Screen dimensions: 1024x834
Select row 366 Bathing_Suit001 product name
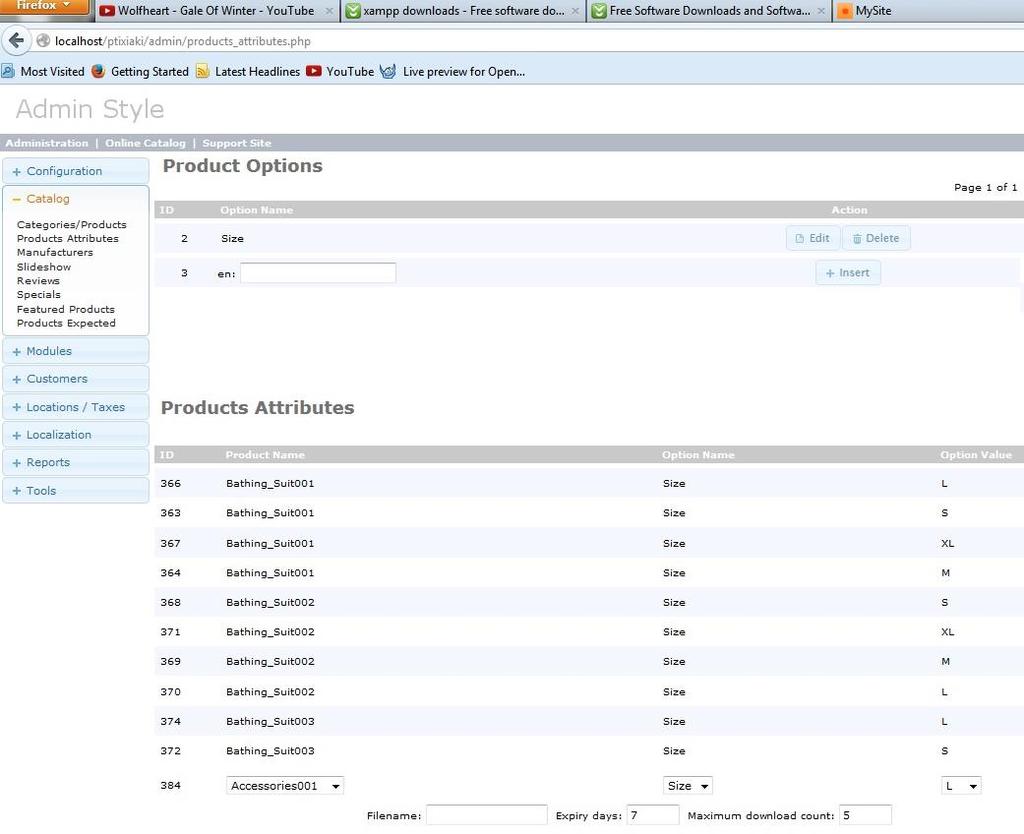click(x=270, y=483)
